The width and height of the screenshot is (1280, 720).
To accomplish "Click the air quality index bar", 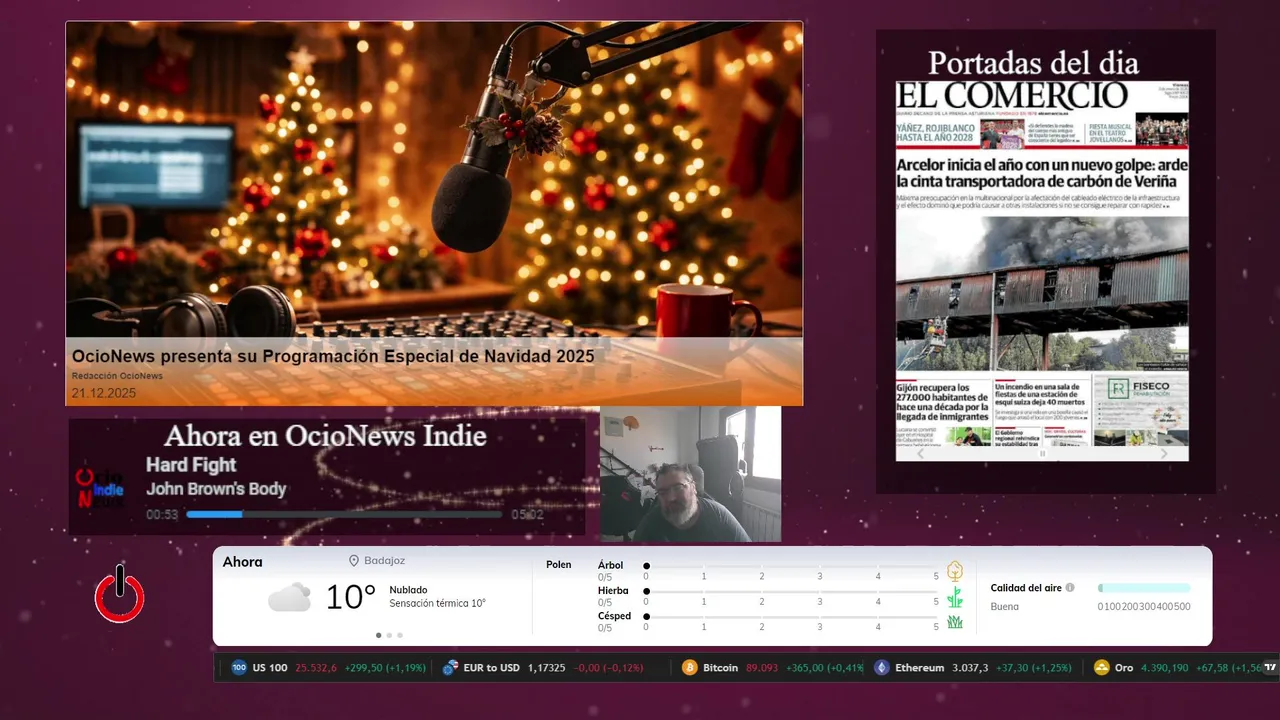I will pos(1144,588).
